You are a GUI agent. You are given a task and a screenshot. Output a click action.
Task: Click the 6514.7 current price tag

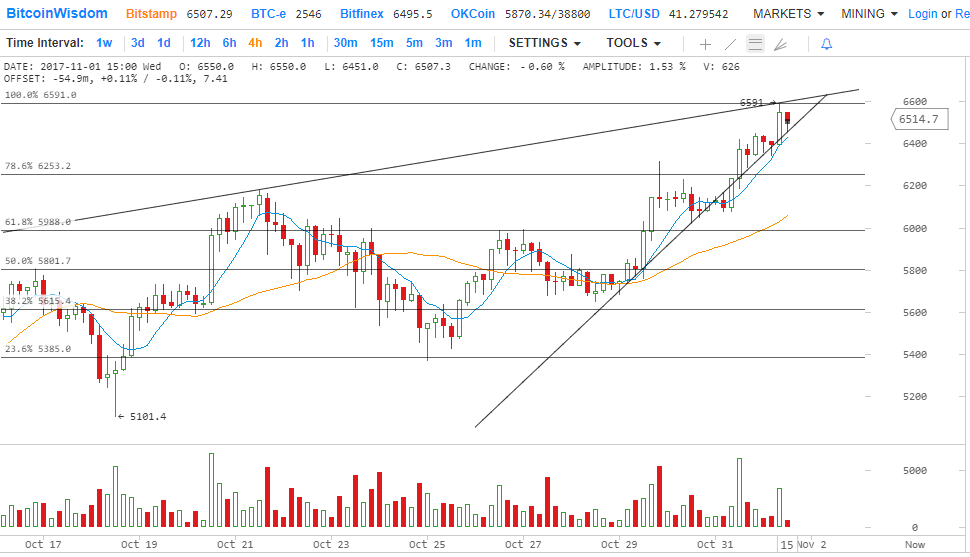point(918,119)
